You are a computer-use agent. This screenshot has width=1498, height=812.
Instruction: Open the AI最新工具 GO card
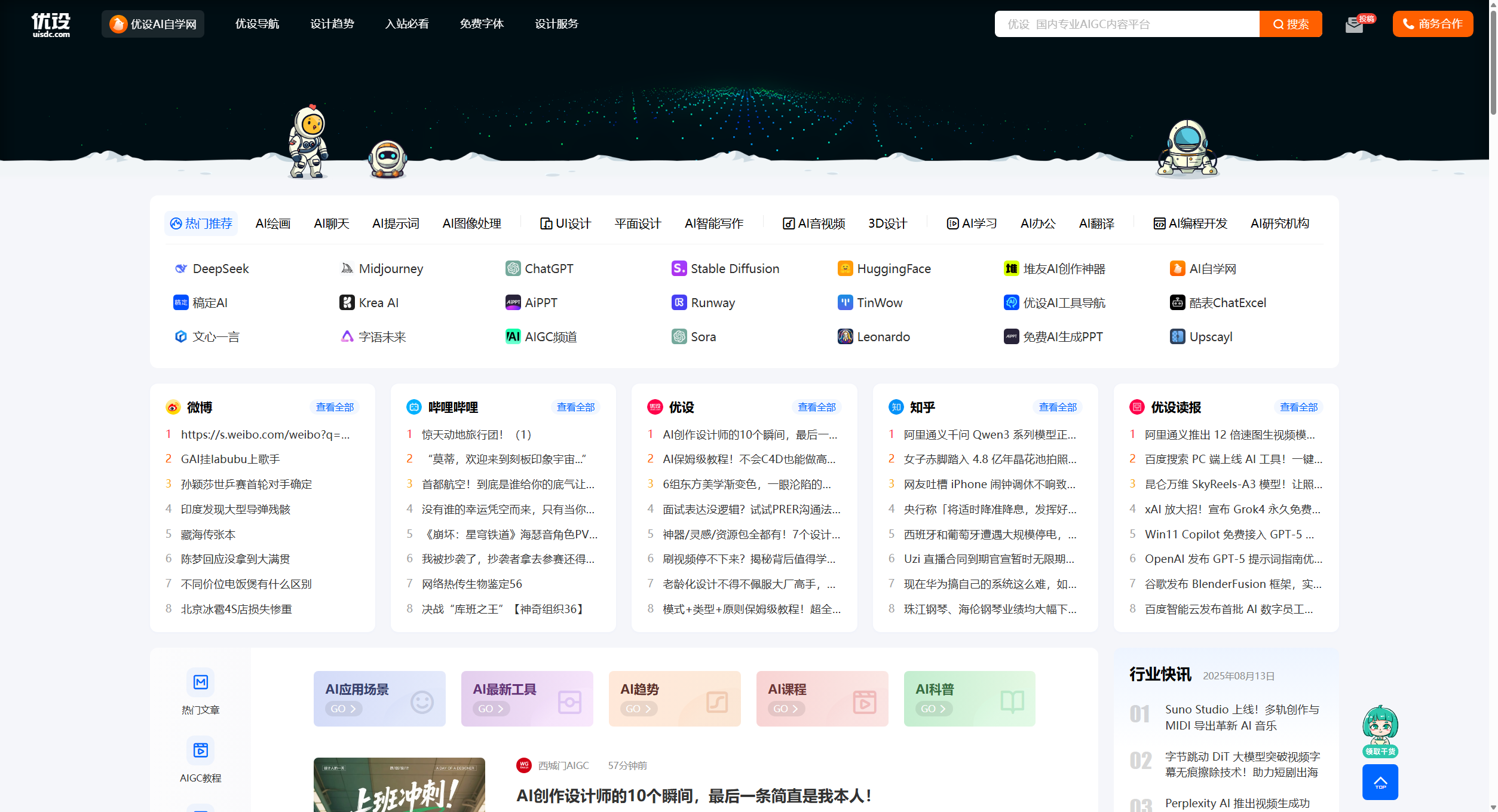tap(527, 699)
